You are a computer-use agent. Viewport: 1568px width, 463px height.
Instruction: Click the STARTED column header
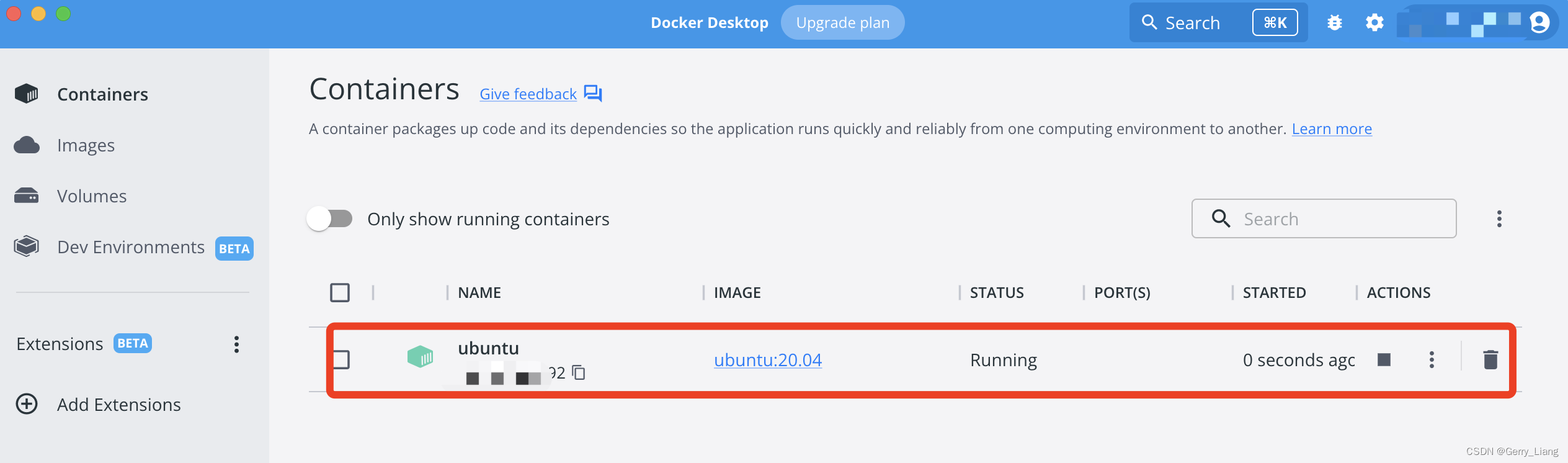click(x=1274, y=293)
